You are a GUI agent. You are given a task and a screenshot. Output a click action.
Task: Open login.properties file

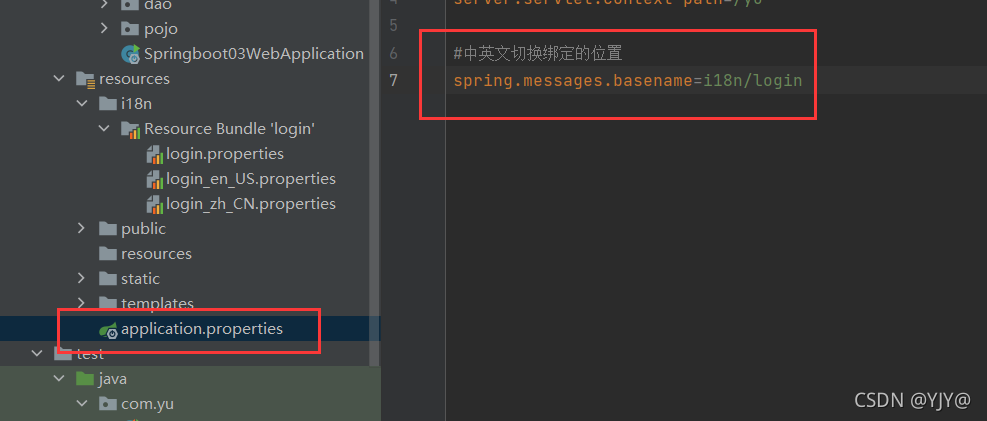225,154
